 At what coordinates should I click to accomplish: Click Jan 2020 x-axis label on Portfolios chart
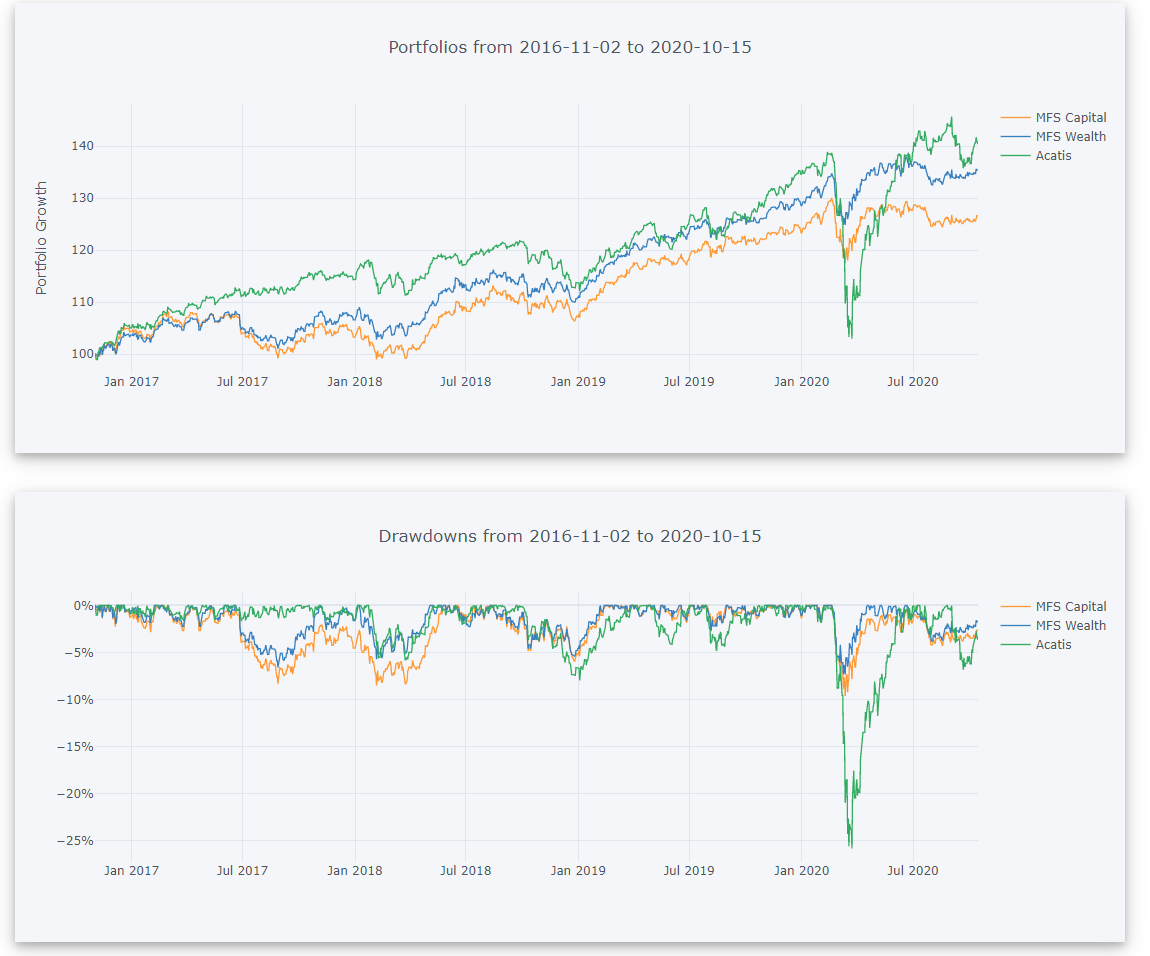[801, 381]
